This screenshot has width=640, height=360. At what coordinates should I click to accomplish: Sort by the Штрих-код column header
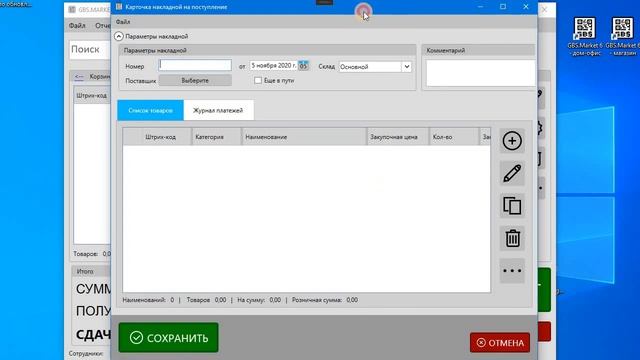point(160,137)
